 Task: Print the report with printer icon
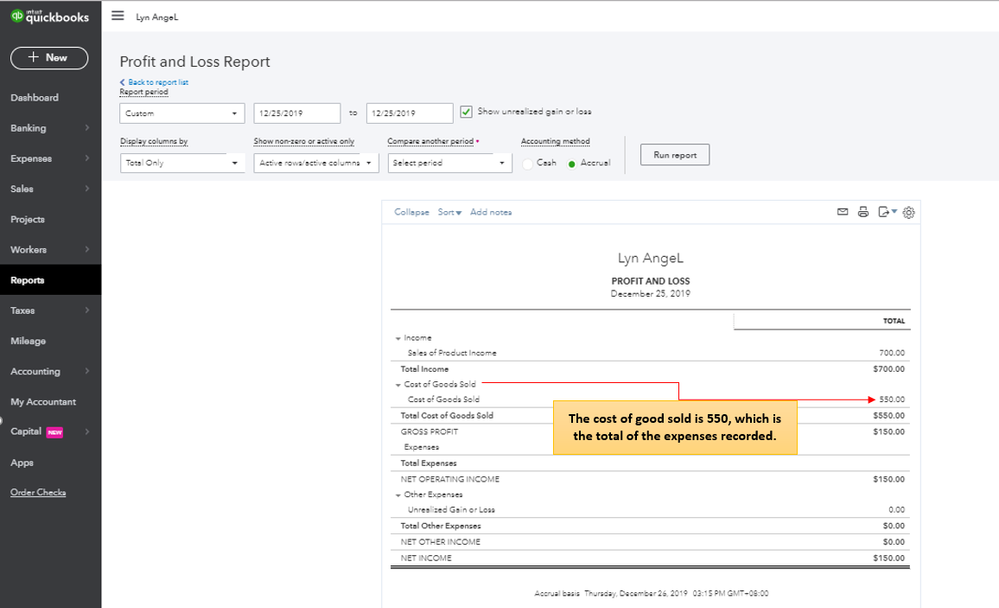click(863, 212)
